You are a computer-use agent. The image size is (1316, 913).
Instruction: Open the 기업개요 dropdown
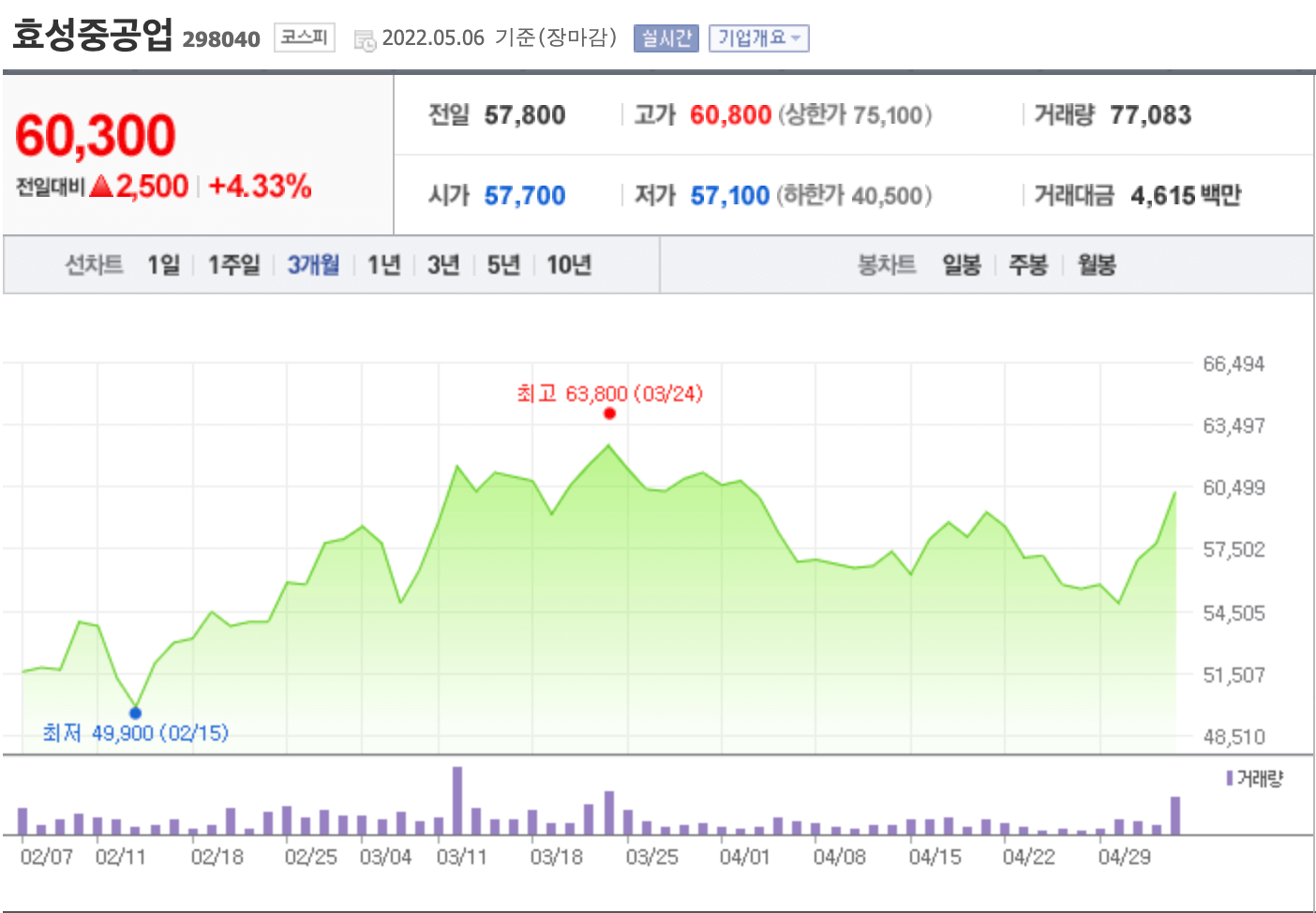[x=758, y=38]
